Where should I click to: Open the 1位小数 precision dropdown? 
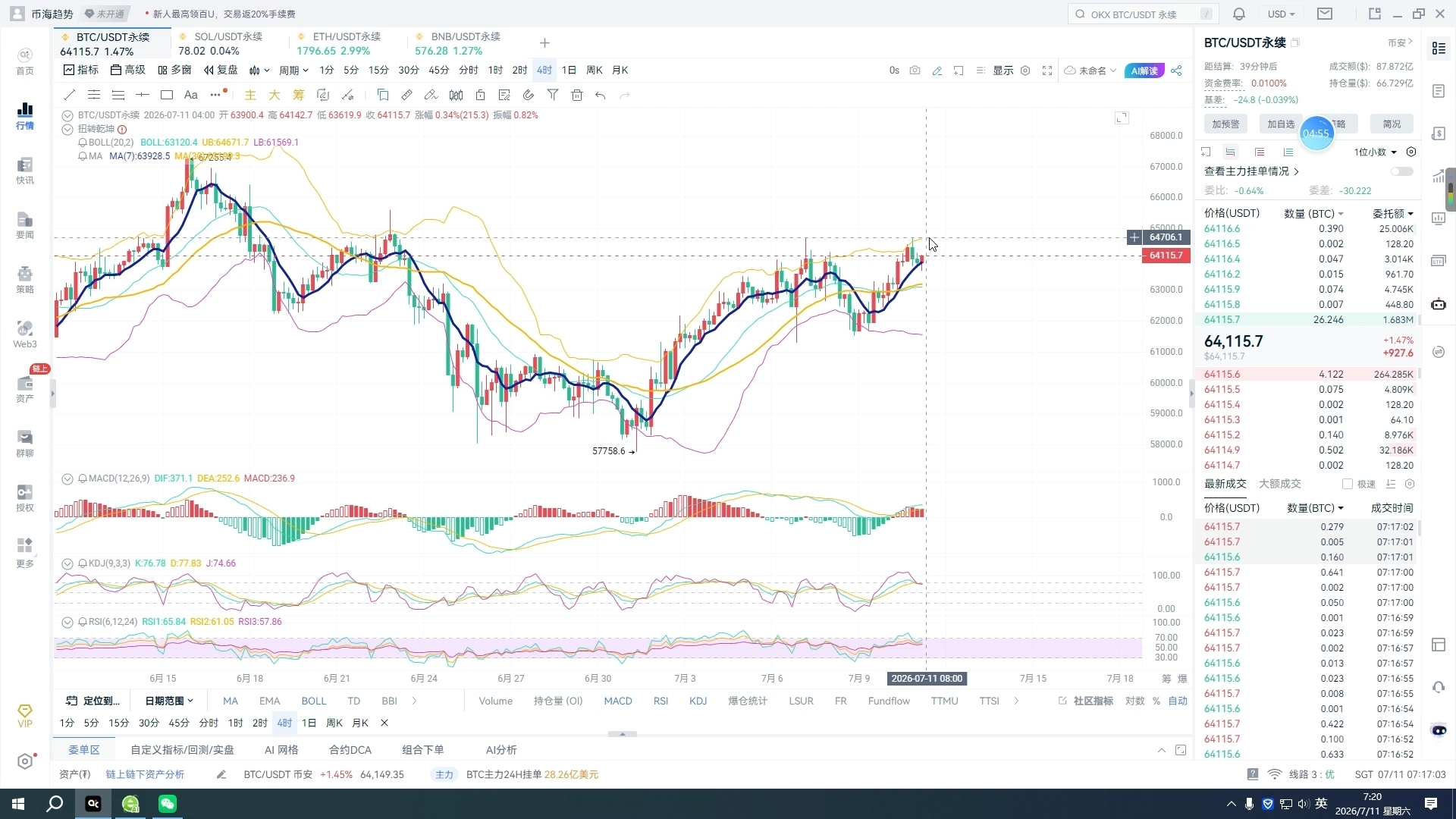coord(1375,152)
